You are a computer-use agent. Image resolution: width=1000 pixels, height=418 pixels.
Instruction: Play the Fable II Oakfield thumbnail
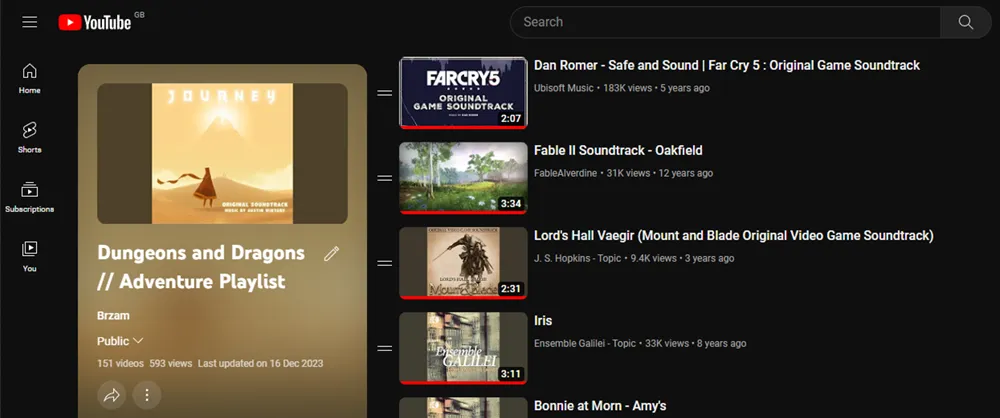click(x=463, y=178)
